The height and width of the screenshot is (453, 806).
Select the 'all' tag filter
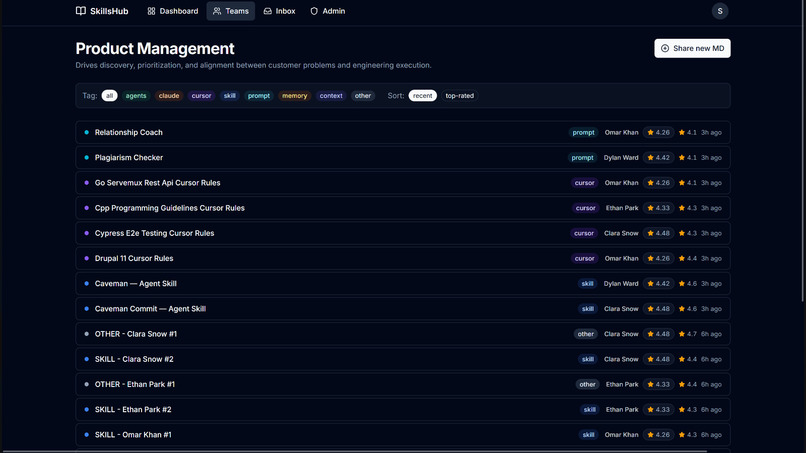point(109,96)
